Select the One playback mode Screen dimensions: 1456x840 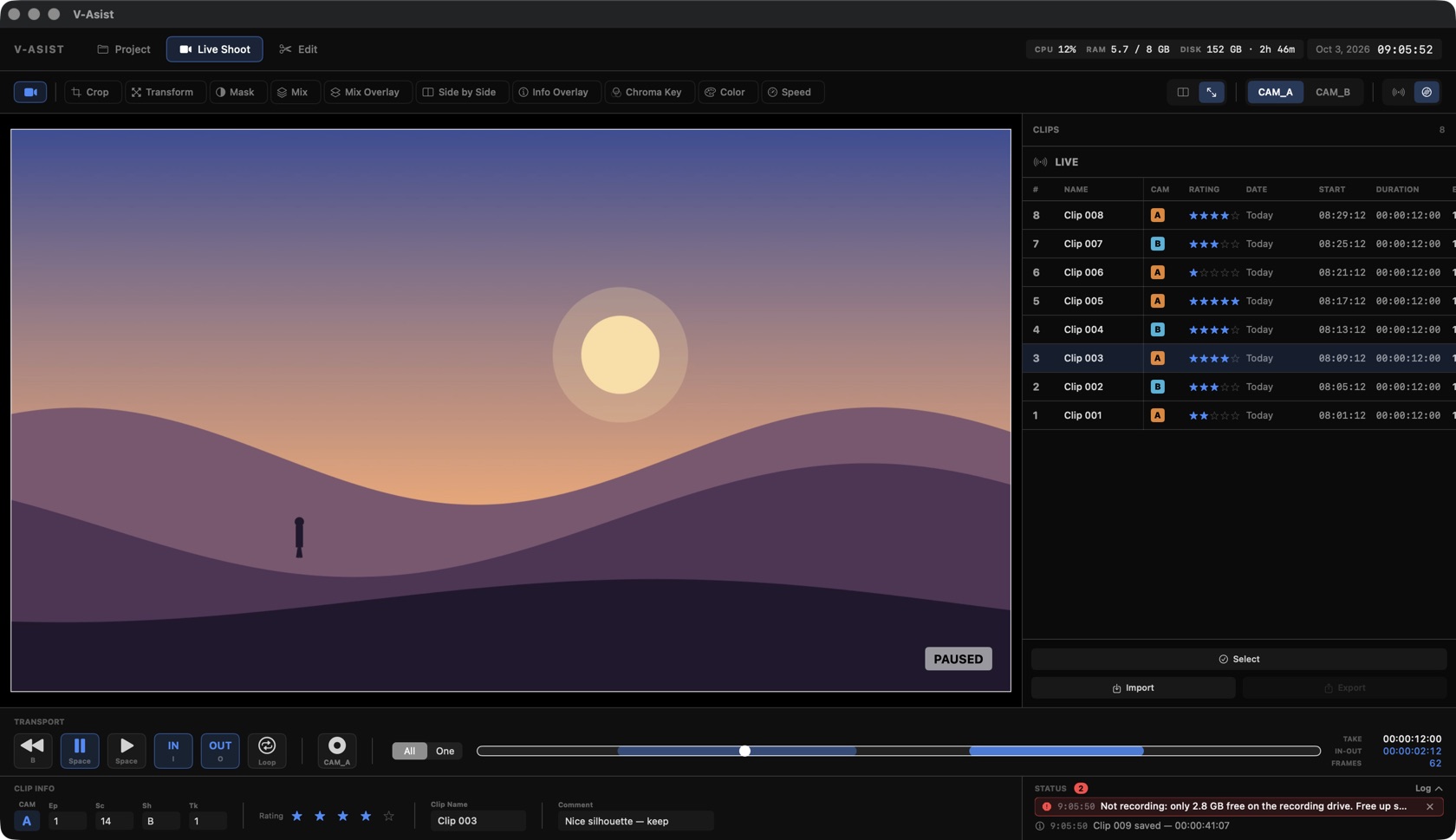pyautogui.click(x=445, y=751)
